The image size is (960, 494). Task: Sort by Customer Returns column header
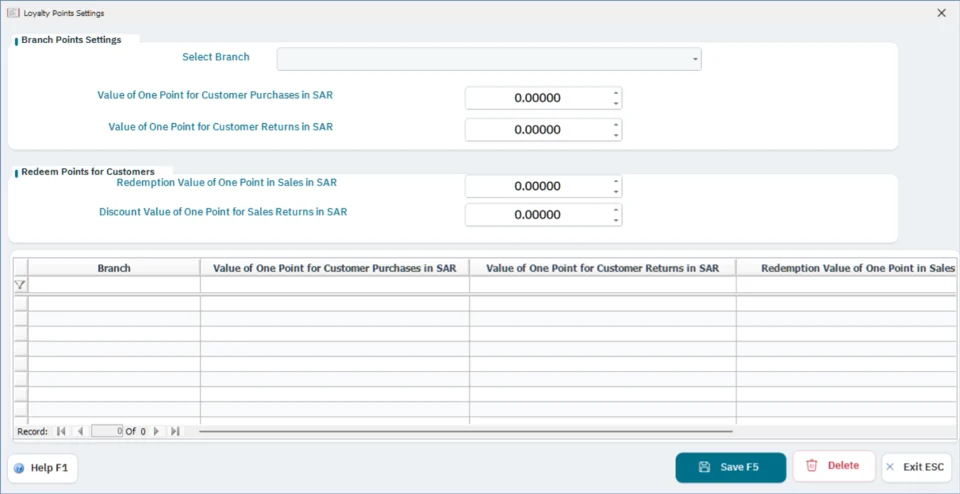[602, 268]
